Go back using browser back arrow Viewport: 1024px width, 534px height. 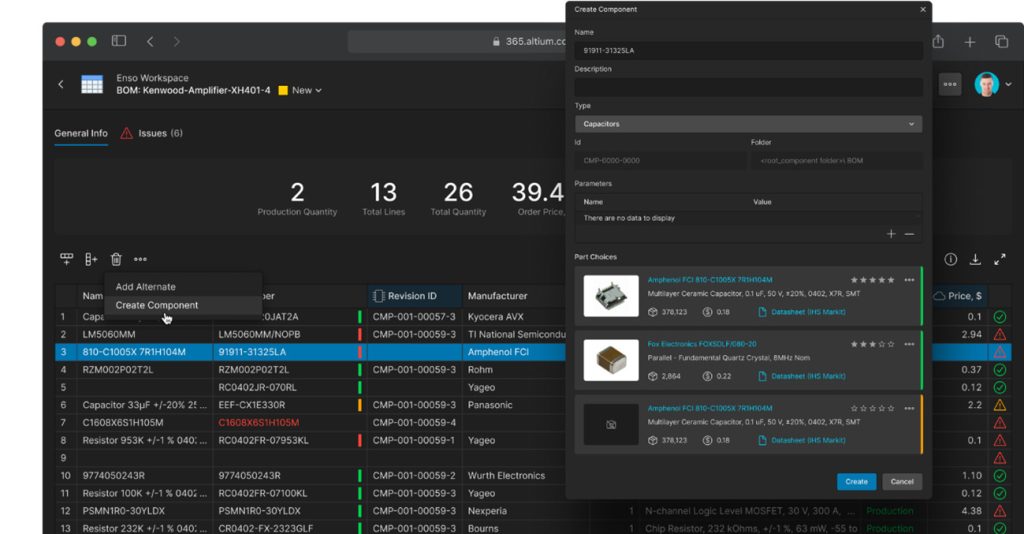coord(150,42)
